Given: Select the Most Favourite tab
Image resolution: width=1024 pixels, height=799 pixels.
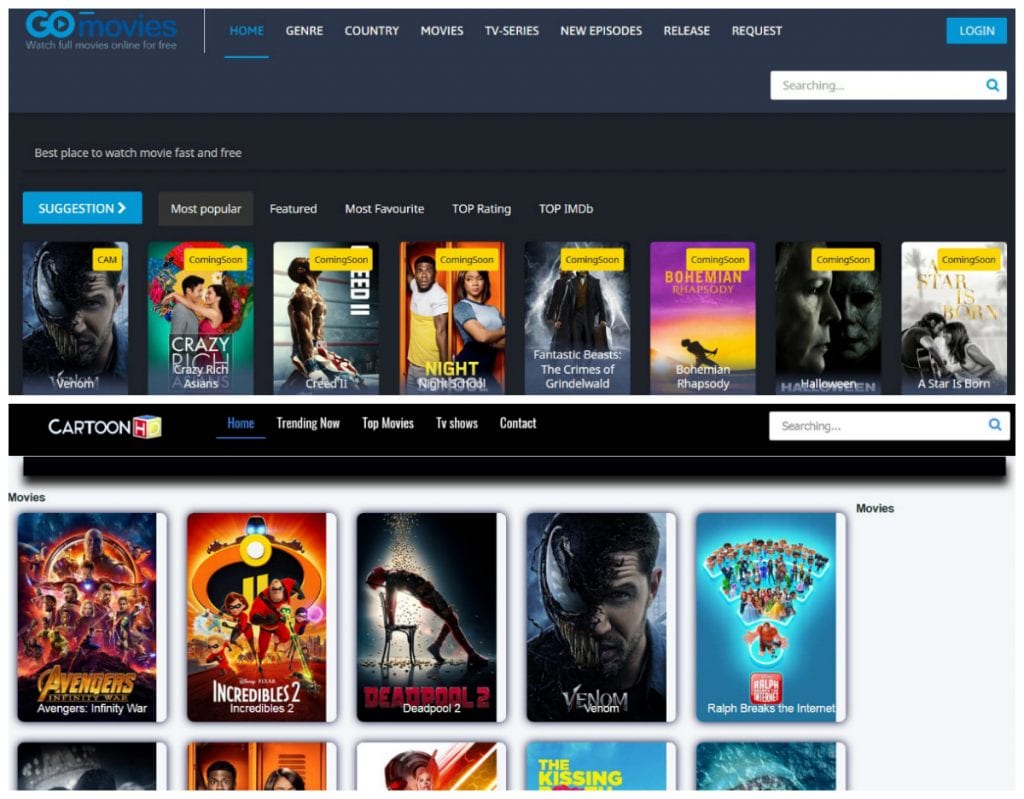Looking at the screenshot, I should (x=384, y=209).
